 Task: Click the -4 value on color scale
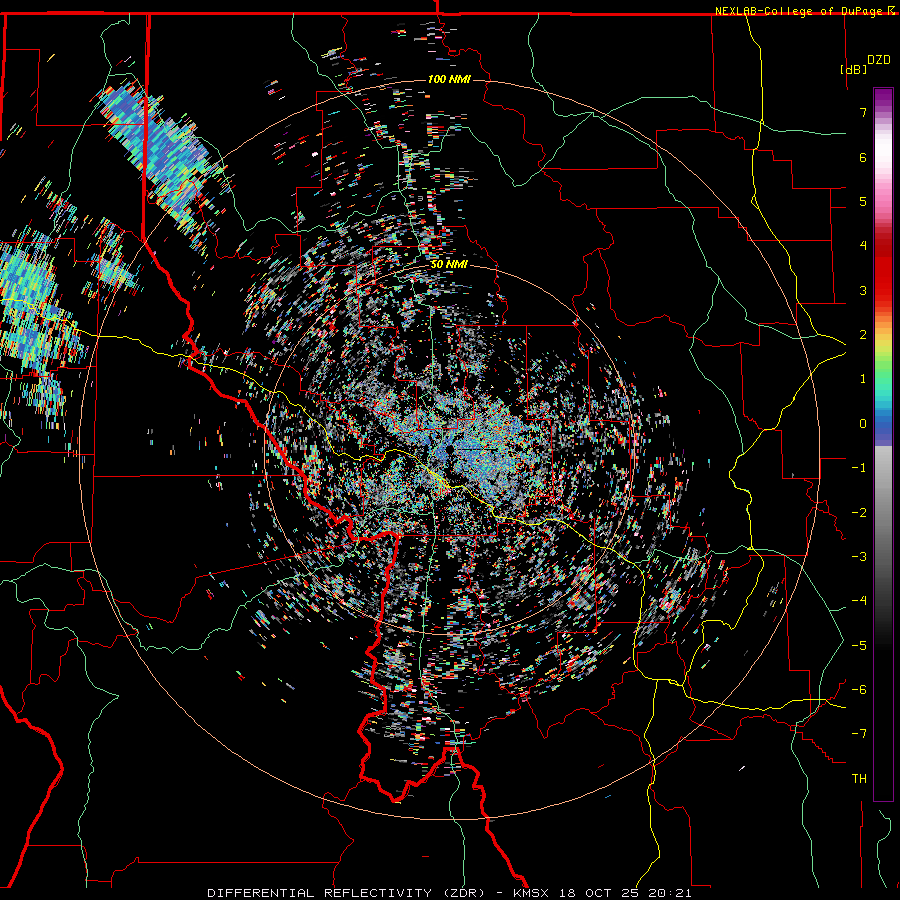(859, 601)
